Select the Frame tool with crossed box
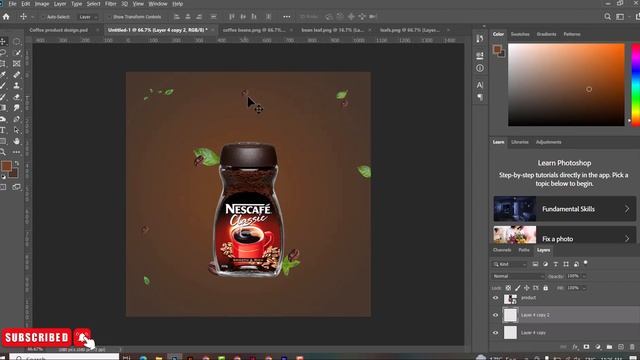Image resolution: width=640 pixels, height=360 pixels. coord(16,64)
